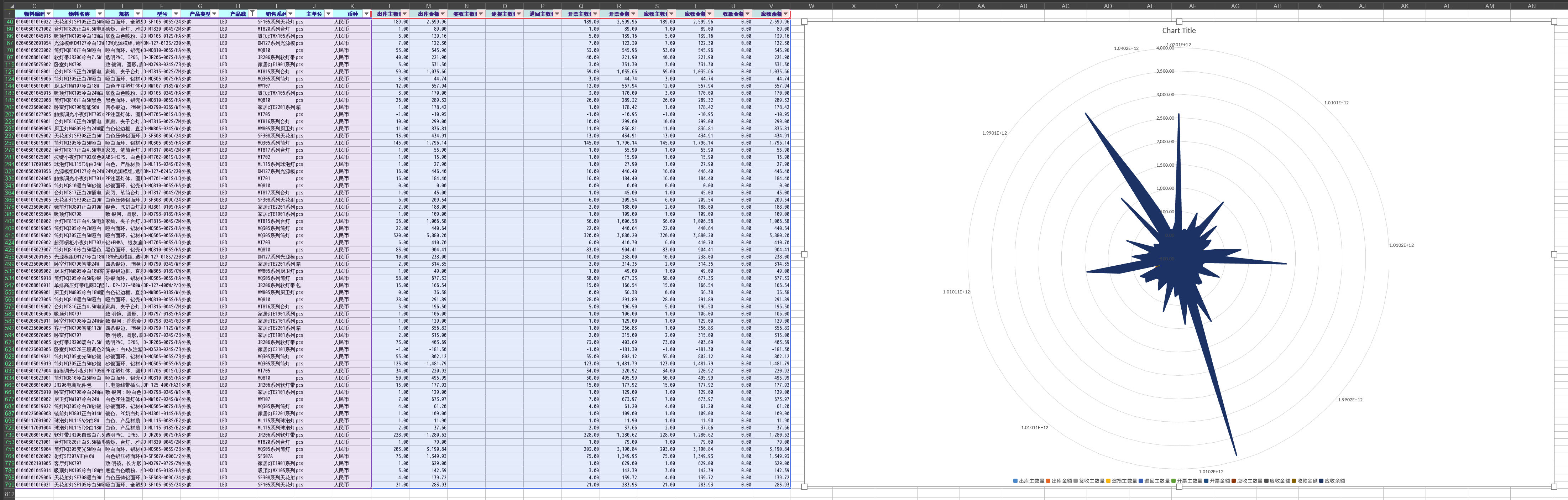Viewport: 1568px width, 500px height.
Task: Open the filter dropdown for 应收主数量 column
Action: (x=671, y=14)
